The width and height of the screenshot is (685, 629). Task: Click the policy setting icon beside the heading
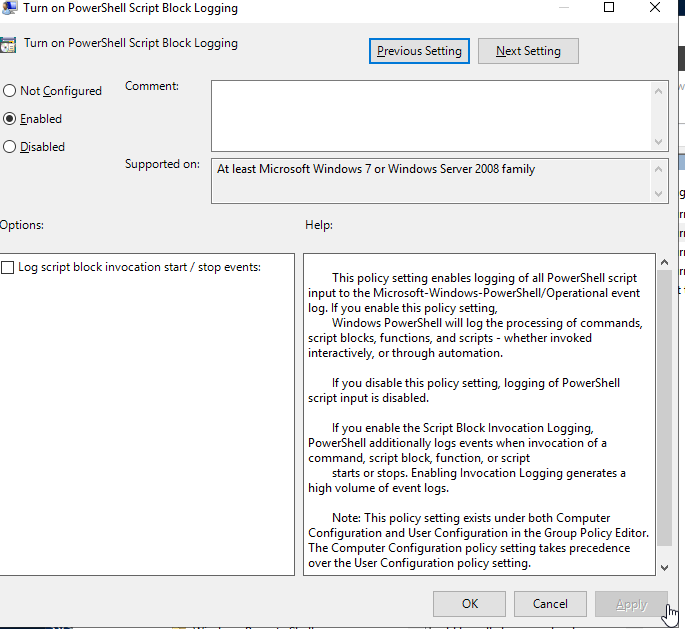pos(8,44)
